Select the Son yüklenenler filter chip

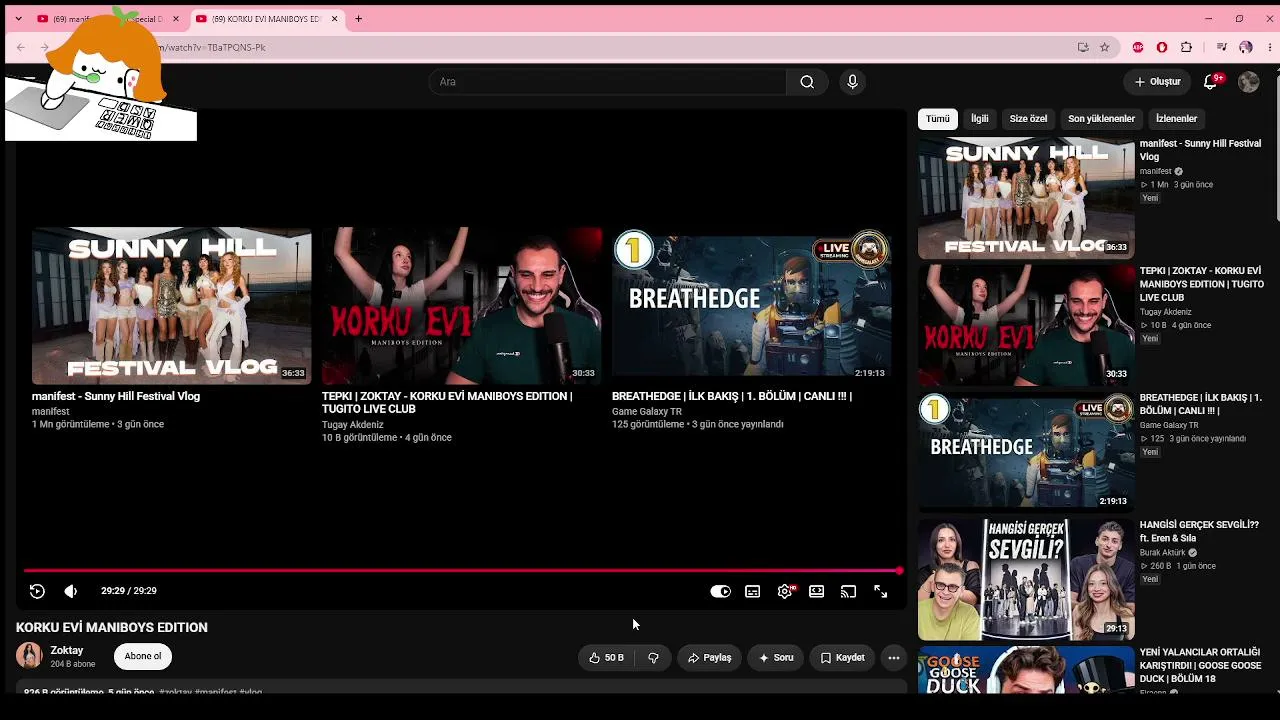(x=1101, y=119)
